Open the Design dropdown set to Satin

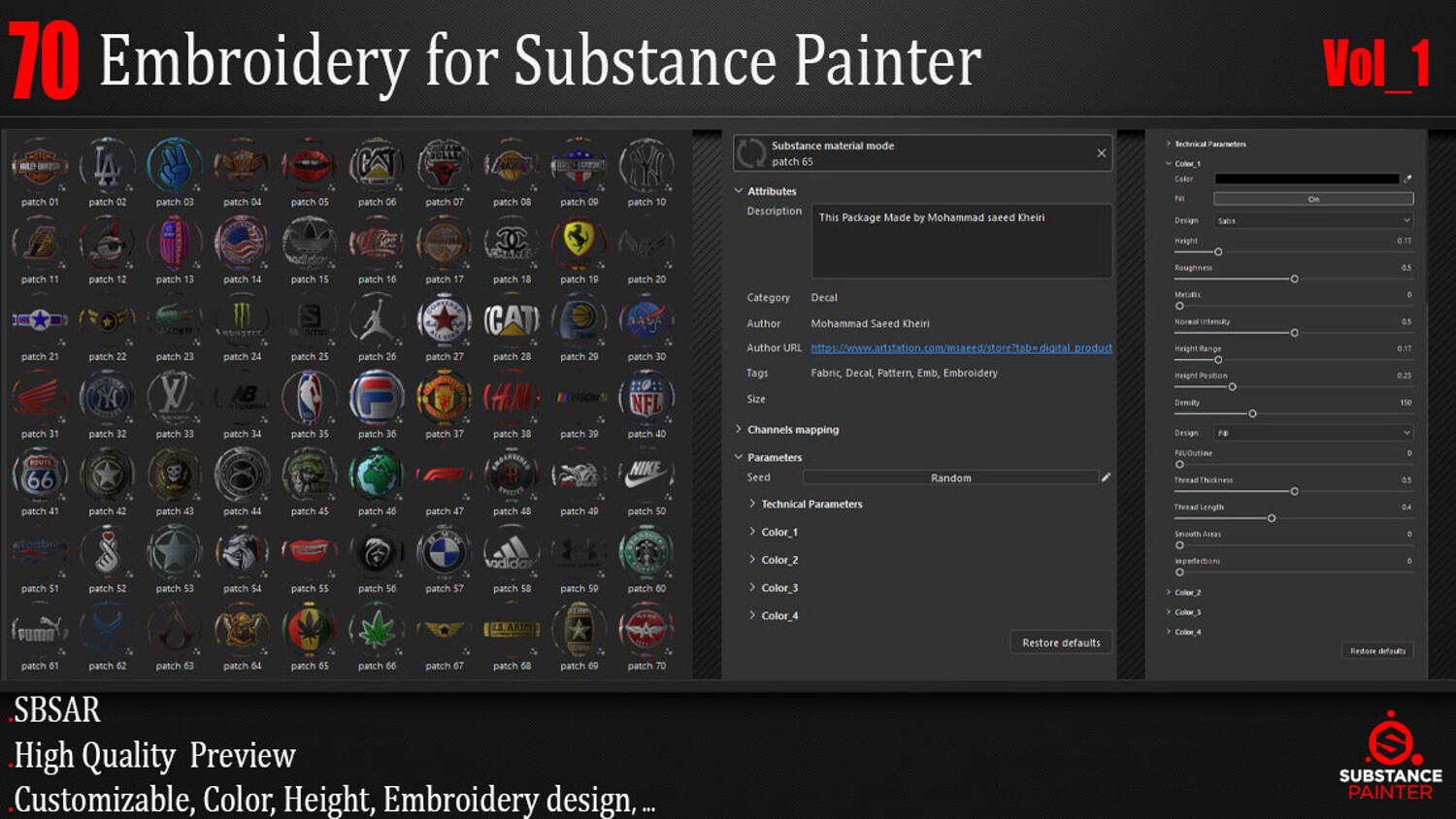point(1313,220)
